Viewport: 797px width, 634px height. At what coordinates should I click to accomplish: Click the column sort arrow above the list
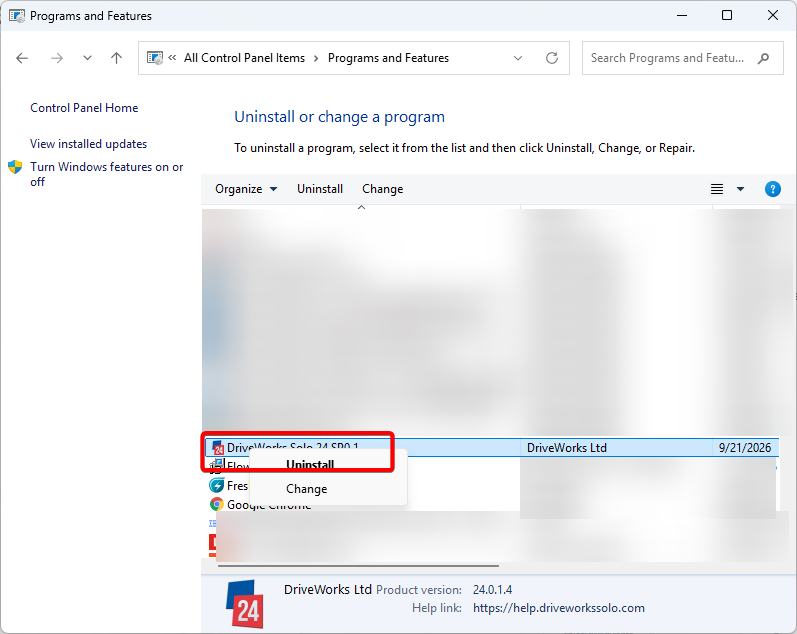pyautogui.click(x=361, y=207)
